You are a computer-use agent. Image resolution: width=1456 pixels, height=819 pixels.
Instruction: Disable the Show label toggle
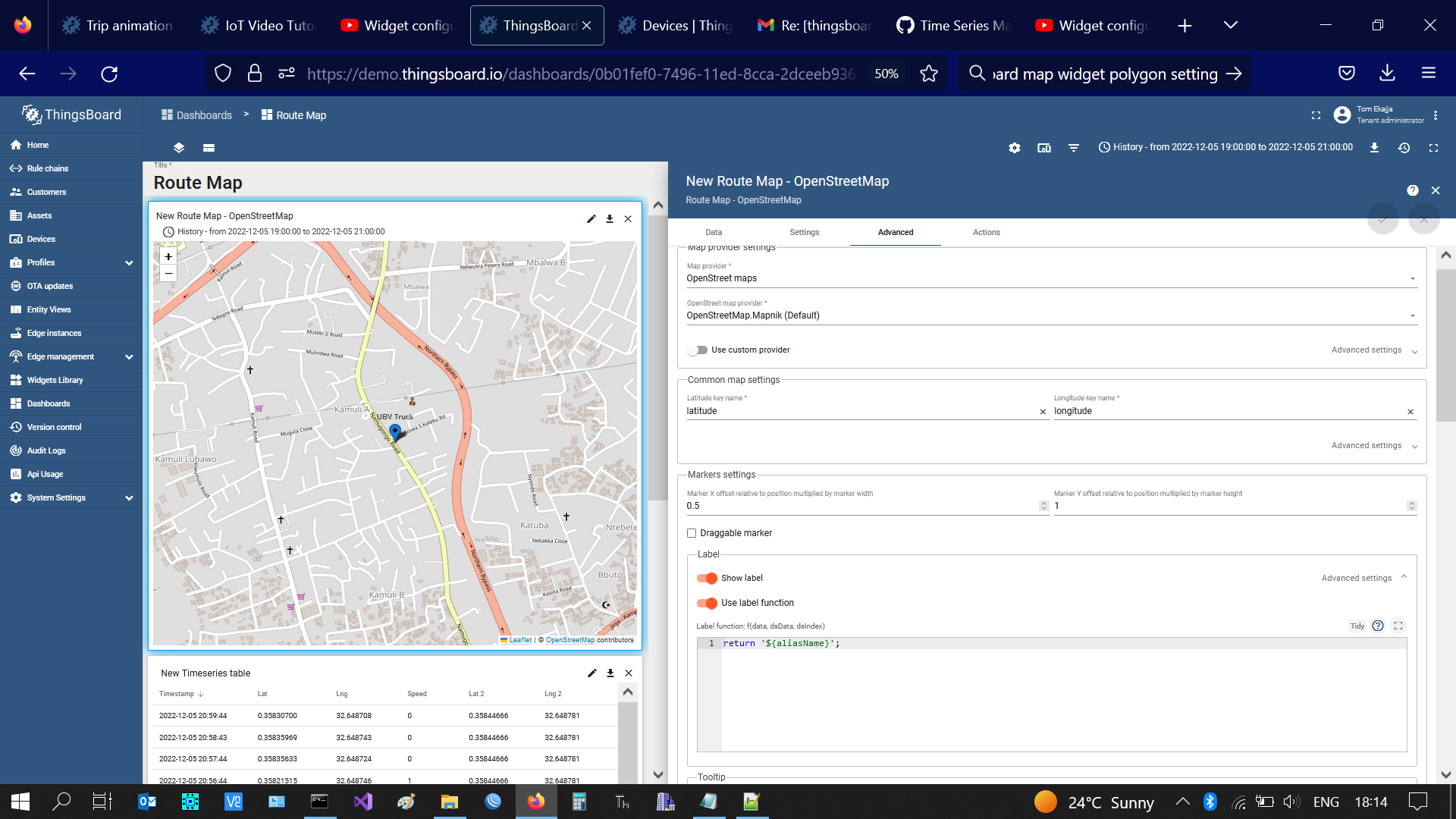point(708,578)
